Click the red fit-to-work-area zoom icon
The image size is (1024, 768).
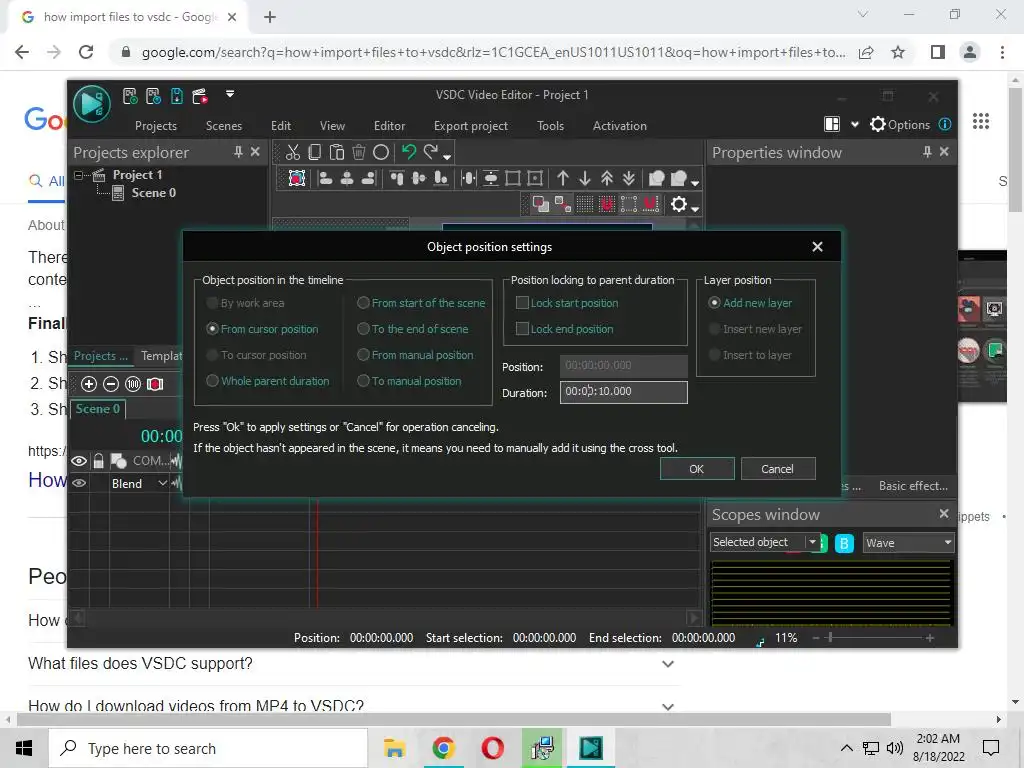[x=155, y=384]
